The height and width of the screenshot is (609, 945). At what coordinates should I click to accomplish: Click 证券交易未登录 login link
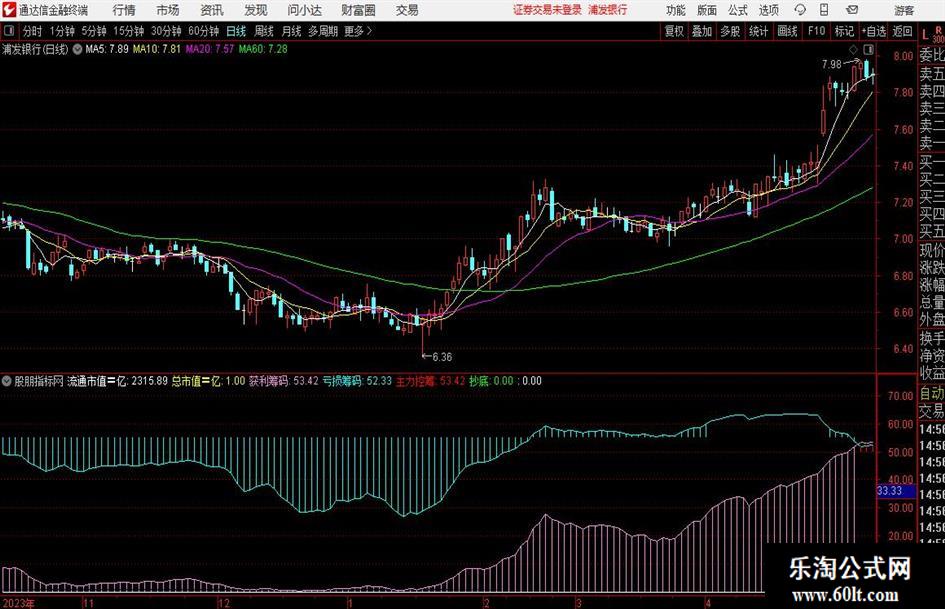(x=547, y=10)
